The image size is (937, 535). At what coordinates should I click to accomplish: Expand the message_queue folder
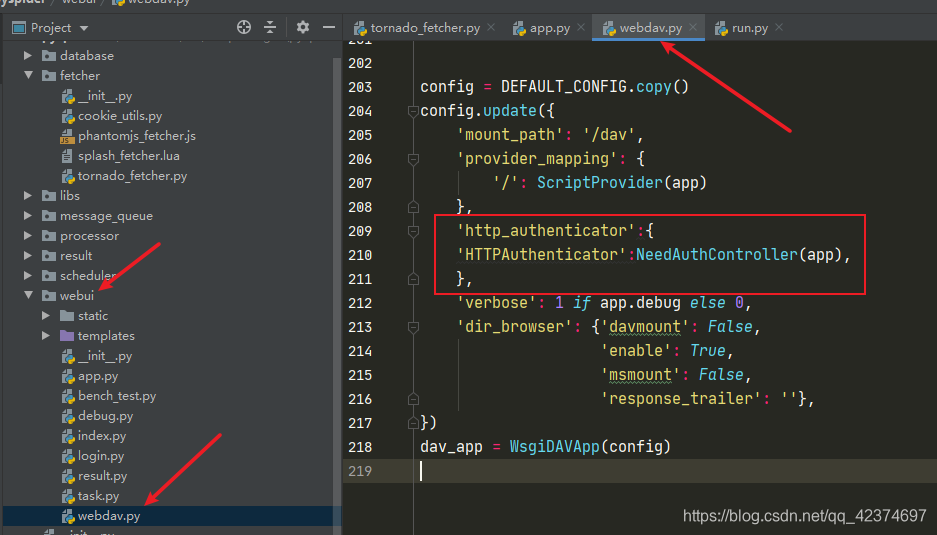(x=28, y=216)
